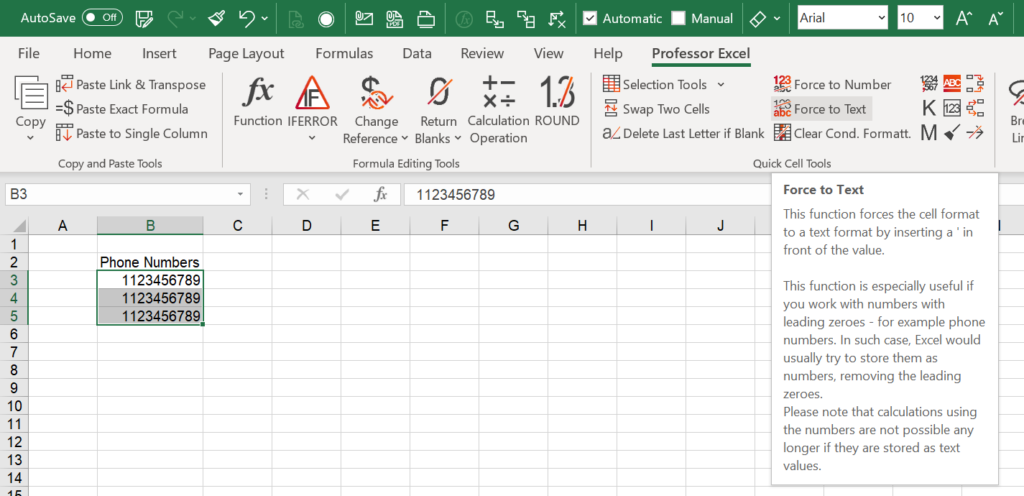Open the Clear eraser dropdown arrow
This screenshot has height=496, width=1024.
[776, 19]
